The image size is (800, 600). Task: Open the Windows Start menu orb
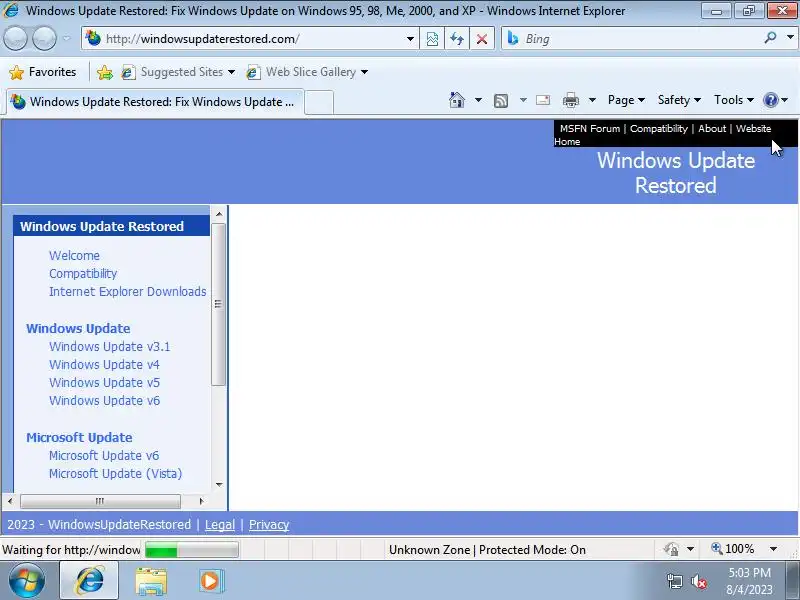(x=26, y=581)
